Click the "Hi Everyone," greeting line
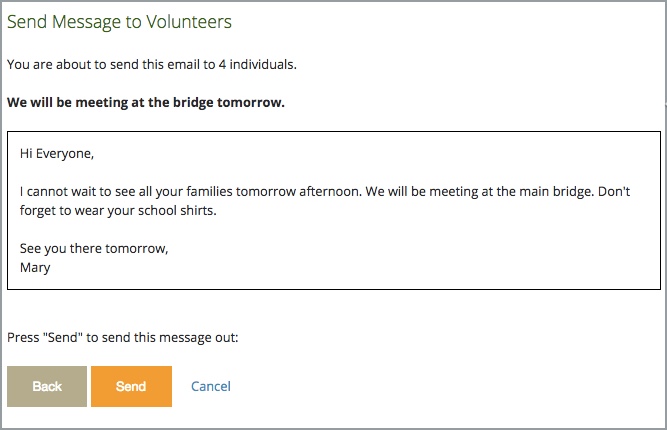Viewport: 667px width, 430px height. tap(58, 154)
